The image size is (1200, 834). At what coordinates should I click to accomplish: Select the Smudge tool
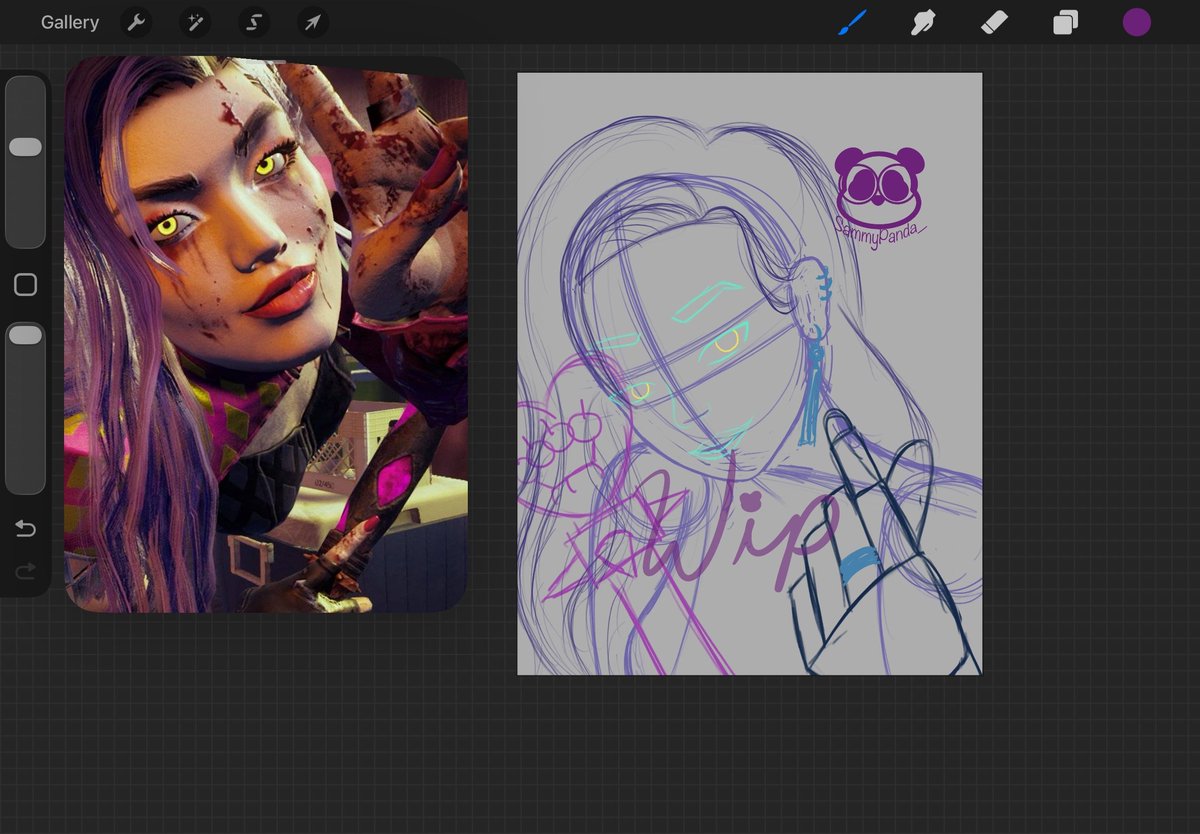(x=923, y=22)
